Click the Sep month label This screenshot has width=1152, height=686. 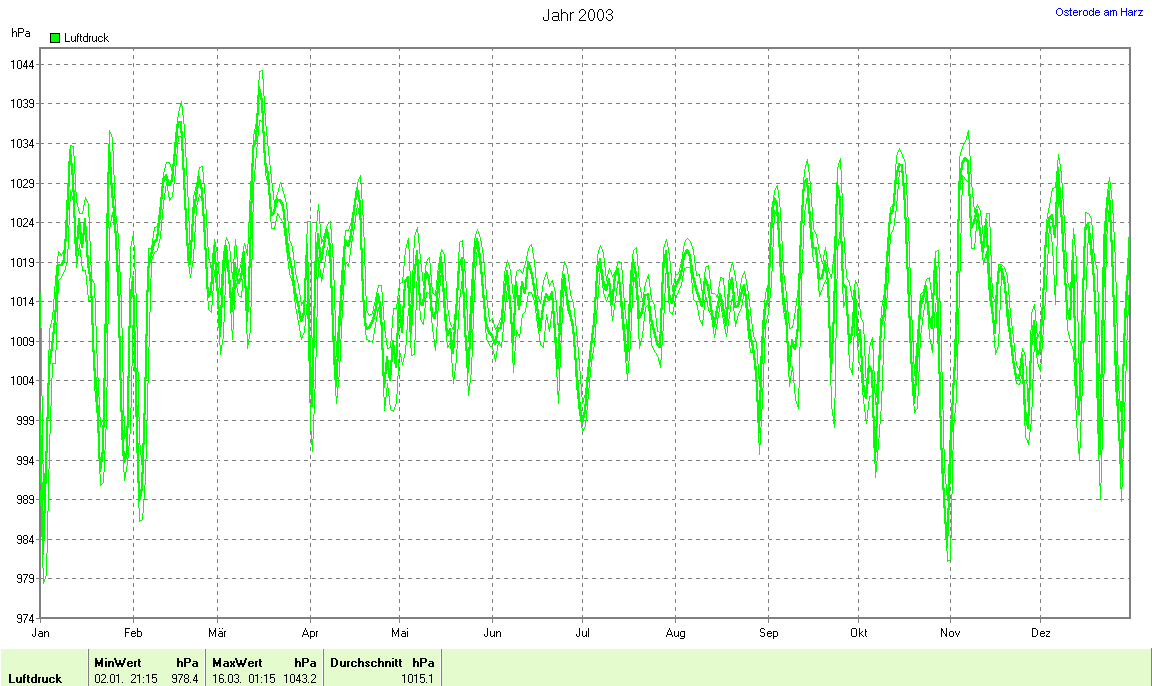point(768,633)
